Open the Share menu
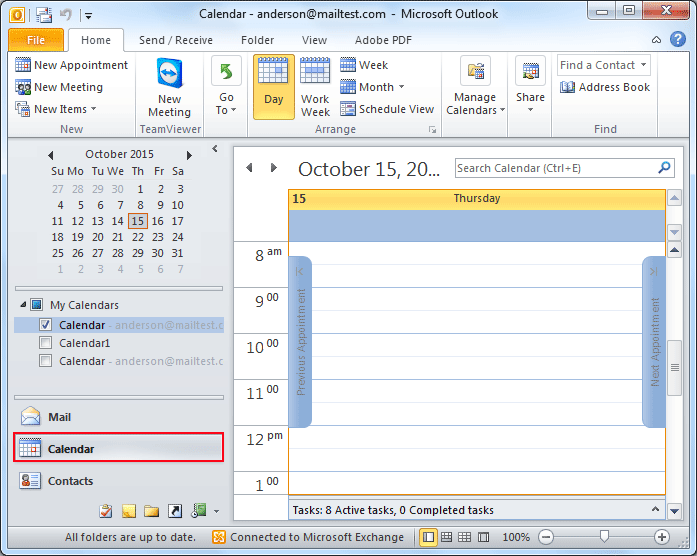Viewport: 697px width, 556px height. [x=530, y=85]
